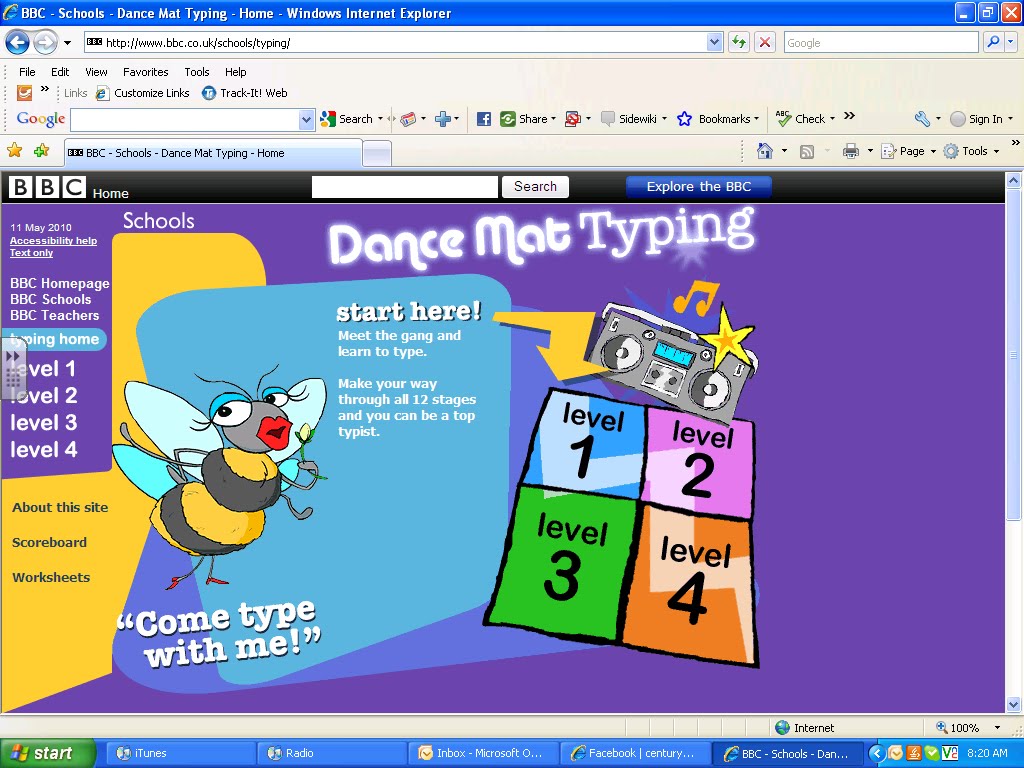Click the green Refresh page icon
The width and height of the screenshot is (1024, 768).
point(739,43)
